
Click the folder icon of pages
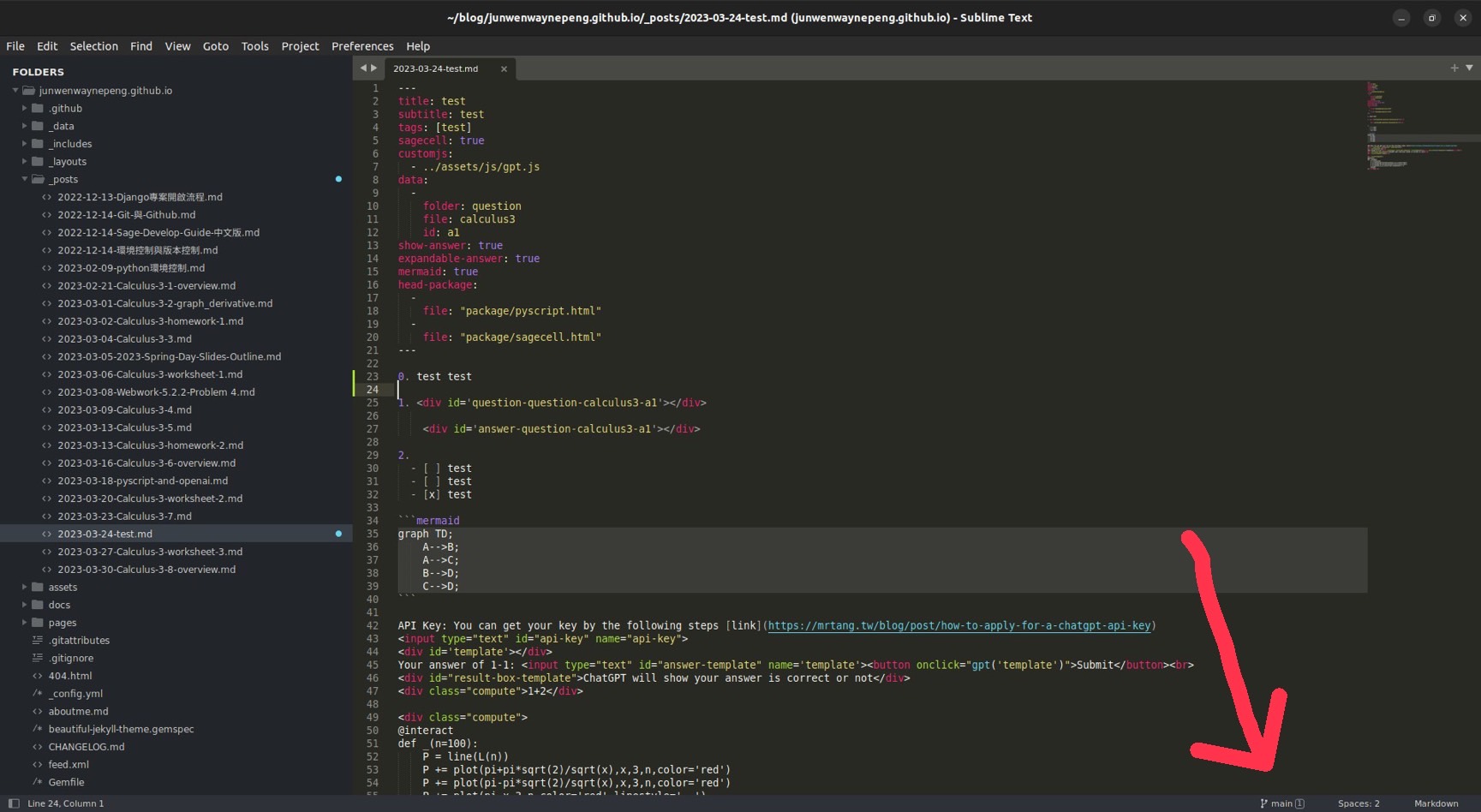click(x=38, y=623)
